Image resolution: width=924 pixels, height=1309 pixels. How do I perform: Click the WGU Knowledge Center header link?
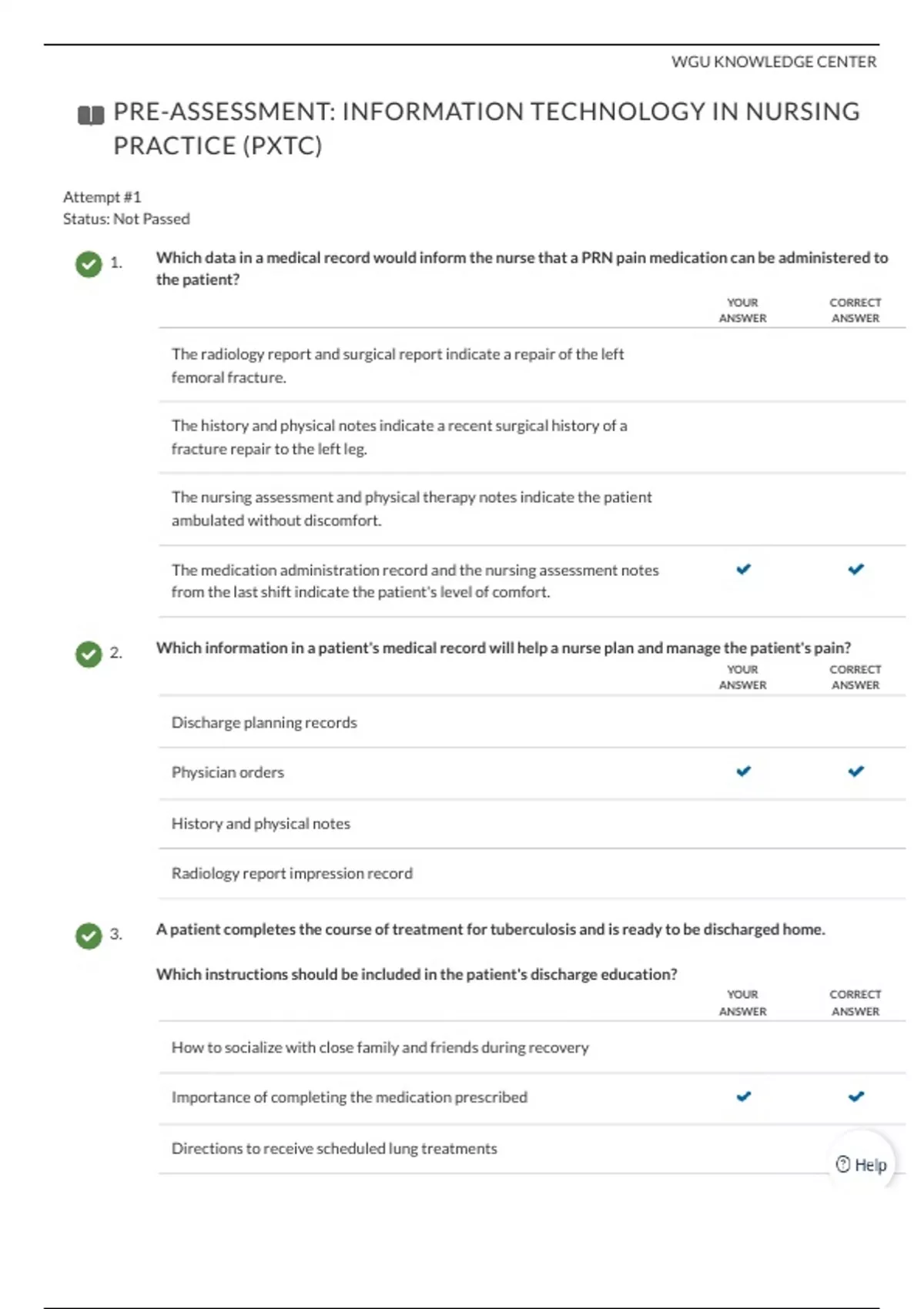773,62
